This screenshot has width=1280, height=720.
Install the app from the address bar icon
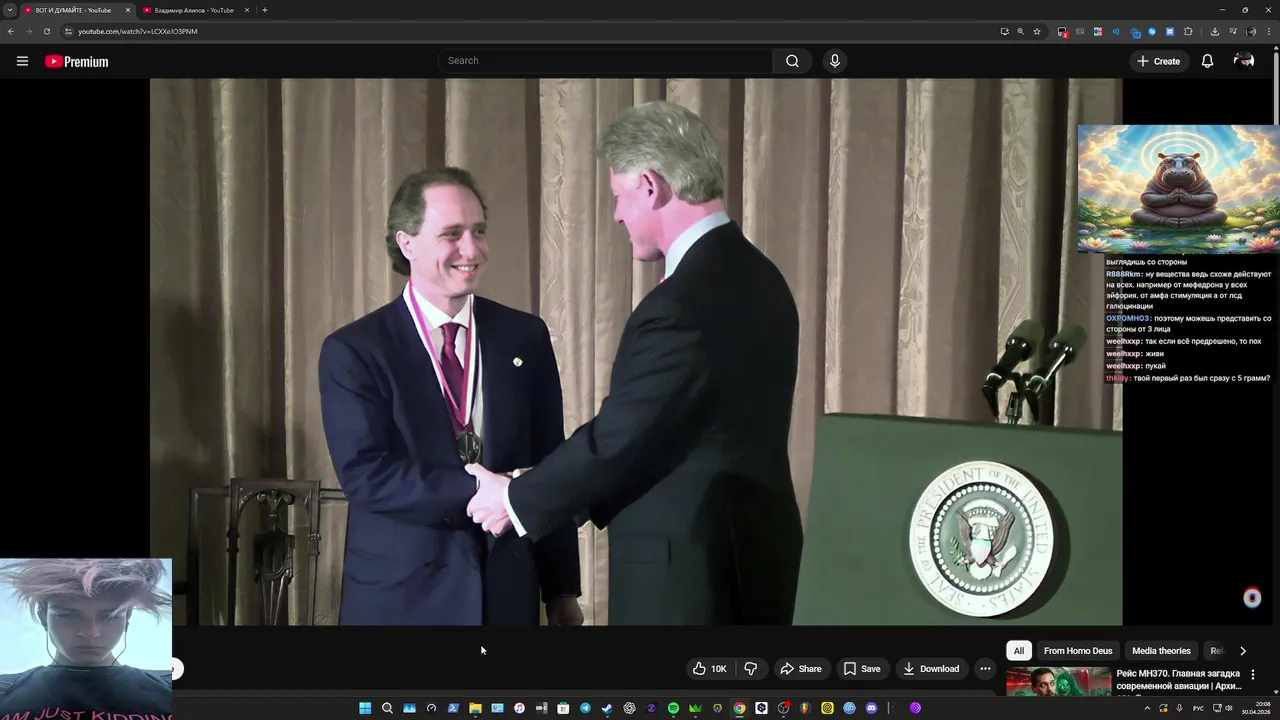[x=1004, y=31]
